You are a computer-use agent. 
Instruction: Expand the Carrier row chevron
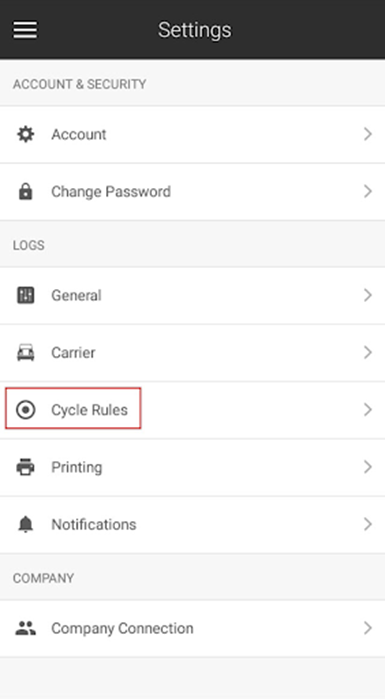(368, 353)
